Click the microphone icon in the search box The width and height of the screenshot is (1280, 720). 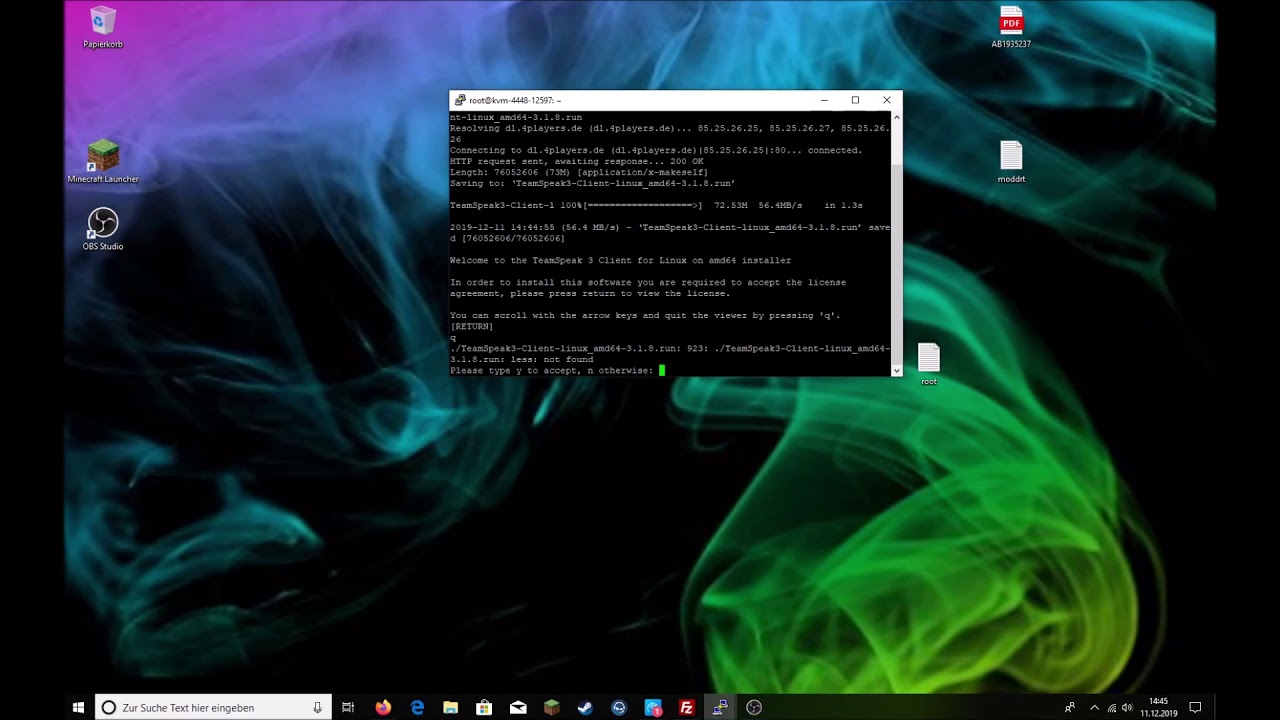coord(317,707)
